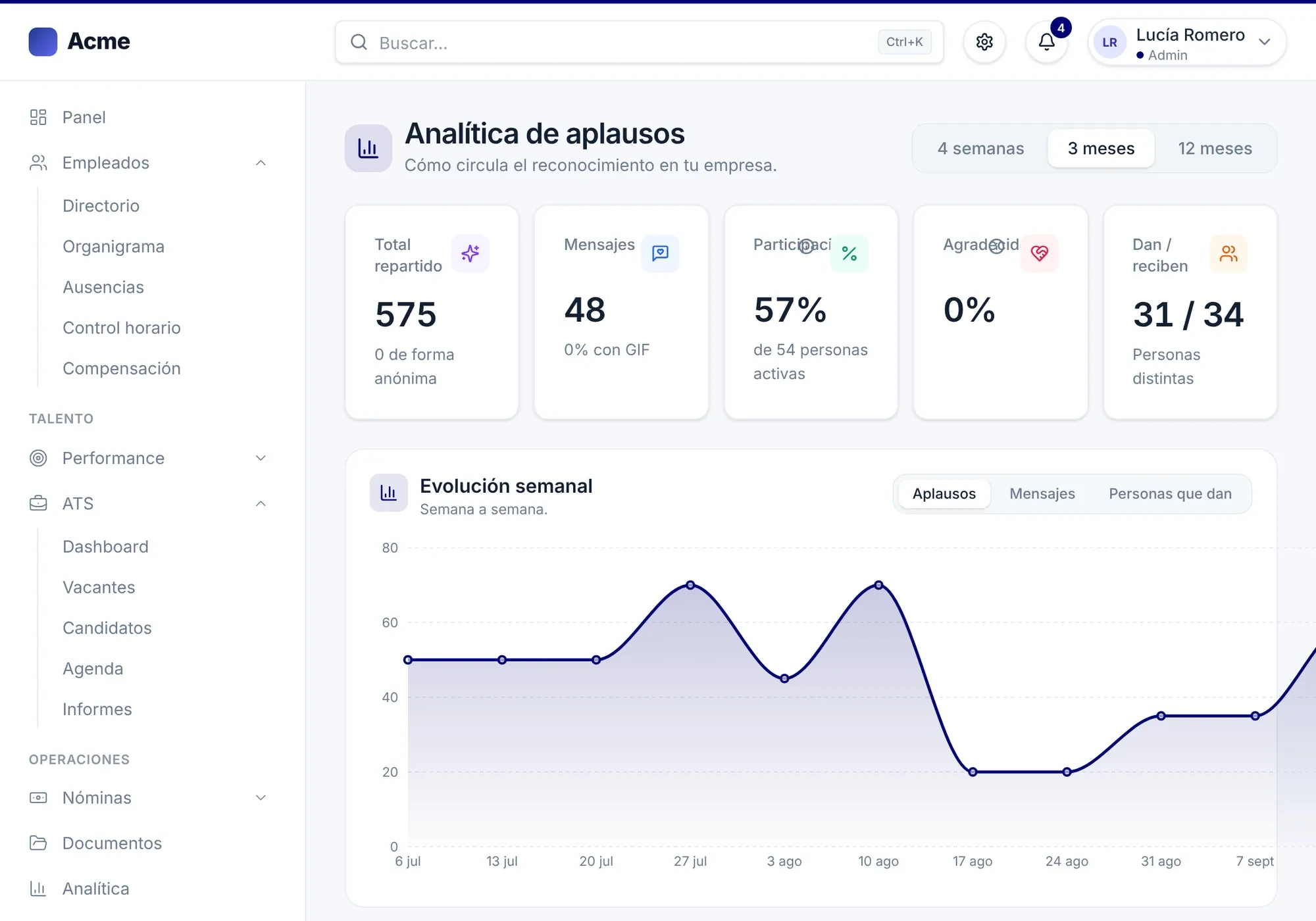
Task: Open Organigrama in the sidebar
Action: [113, 247]
